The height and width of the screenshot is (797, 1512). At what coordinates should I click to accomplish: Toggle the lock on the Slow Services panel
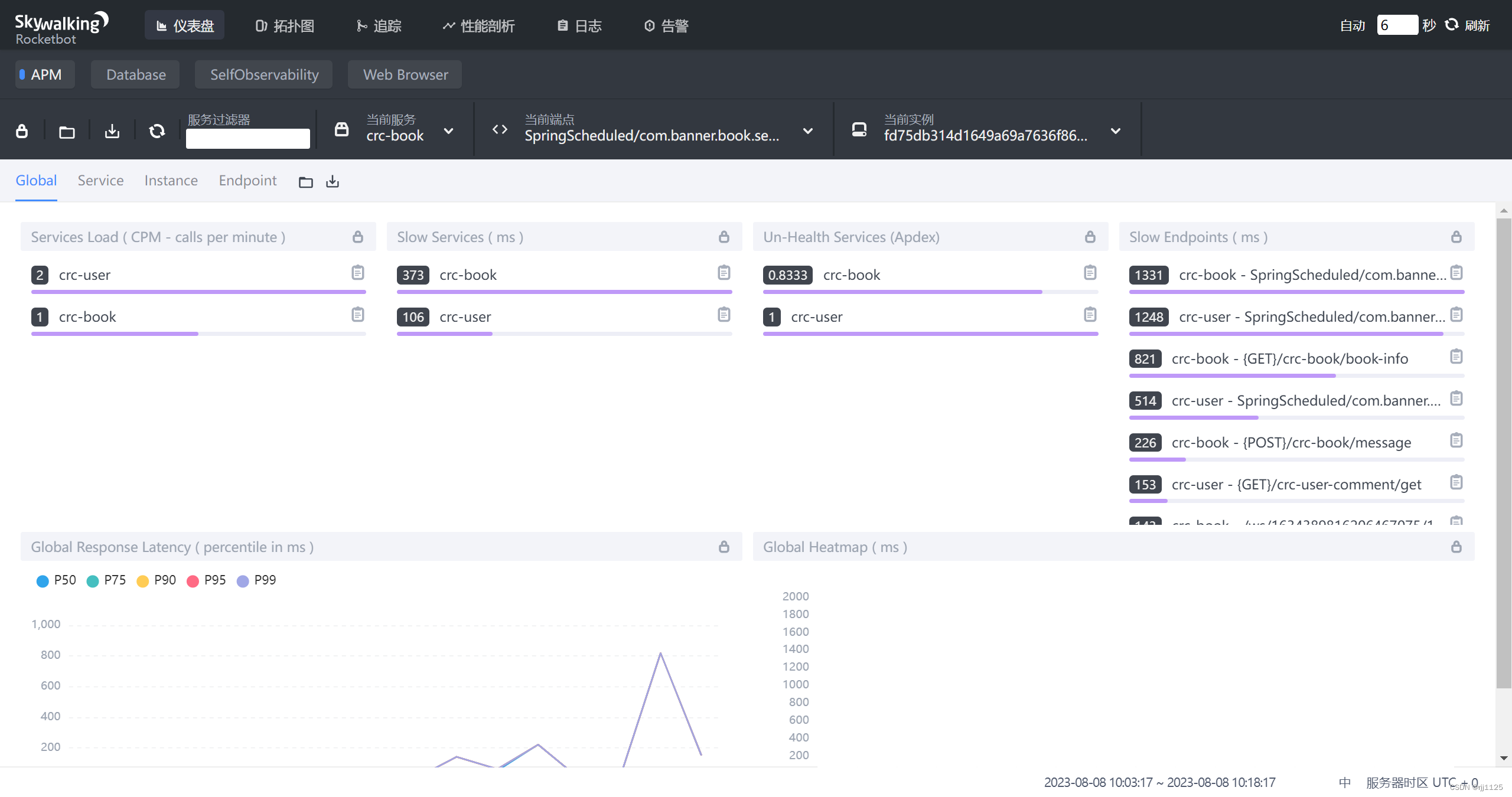(x=724, y=237)
